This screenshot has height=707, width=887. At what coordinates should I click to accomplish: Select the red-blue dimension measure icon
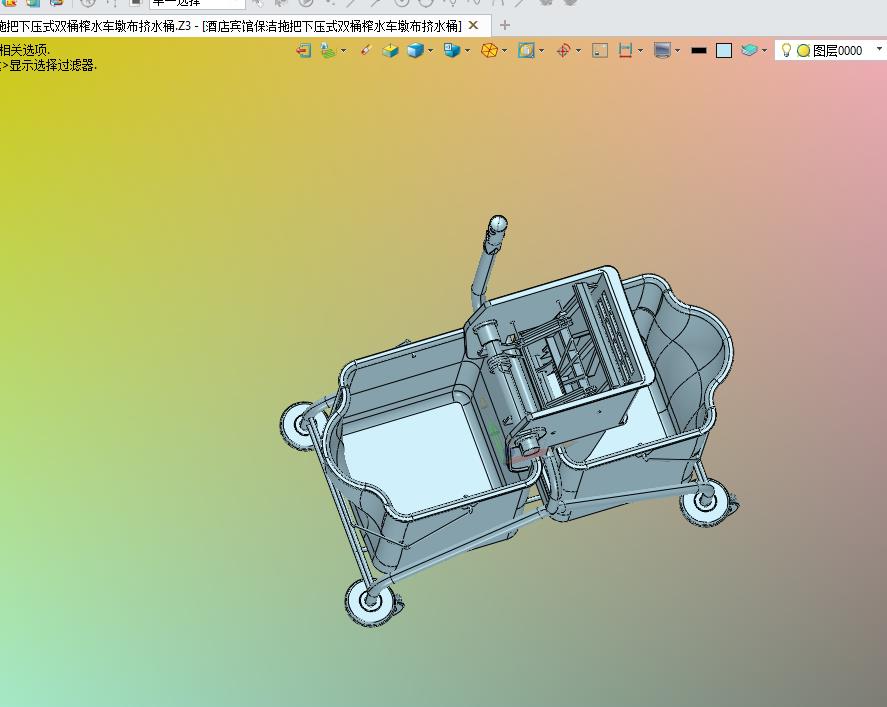pos(625,50)
